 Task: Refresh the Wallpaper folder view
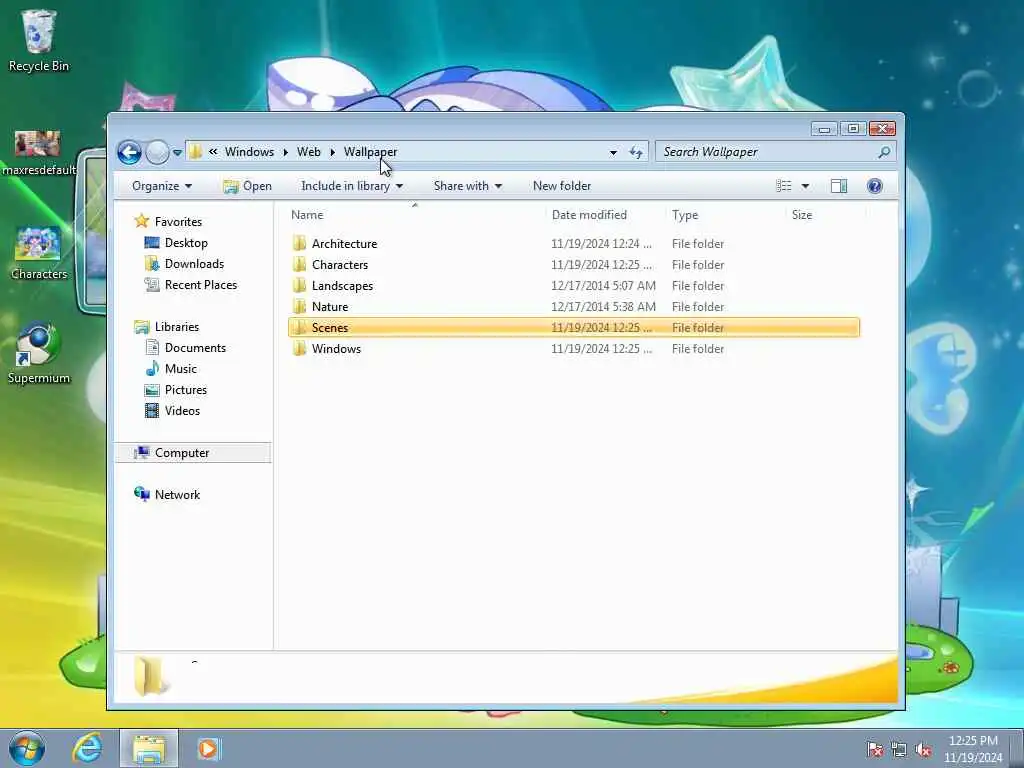(635, 152)
